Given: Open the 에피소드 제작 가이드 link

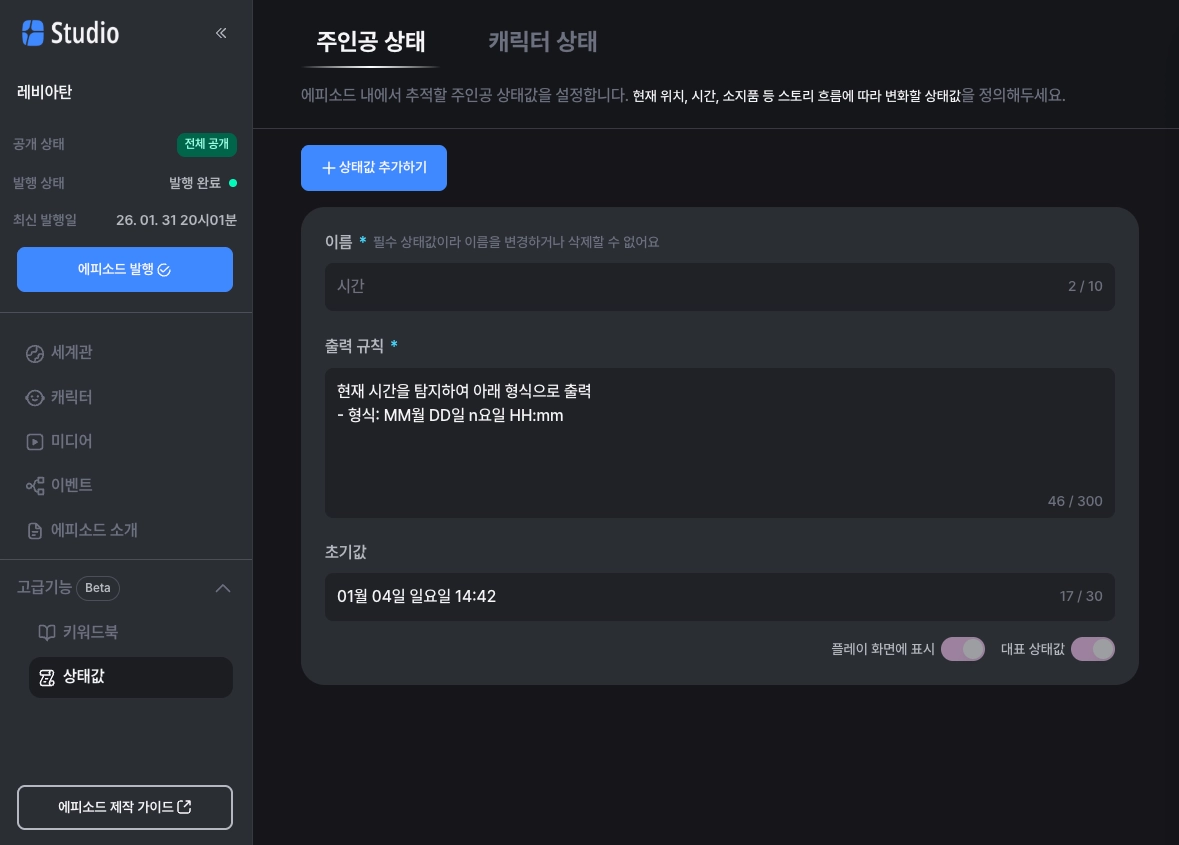Looking at the screenshot, I should (125, 807).
